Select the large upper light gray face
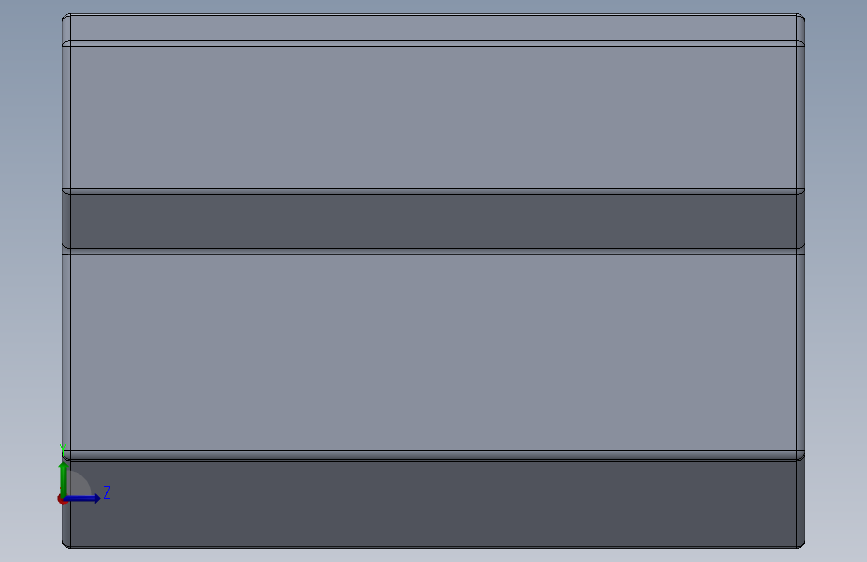867x562 pixels. [x=434, y=117]
